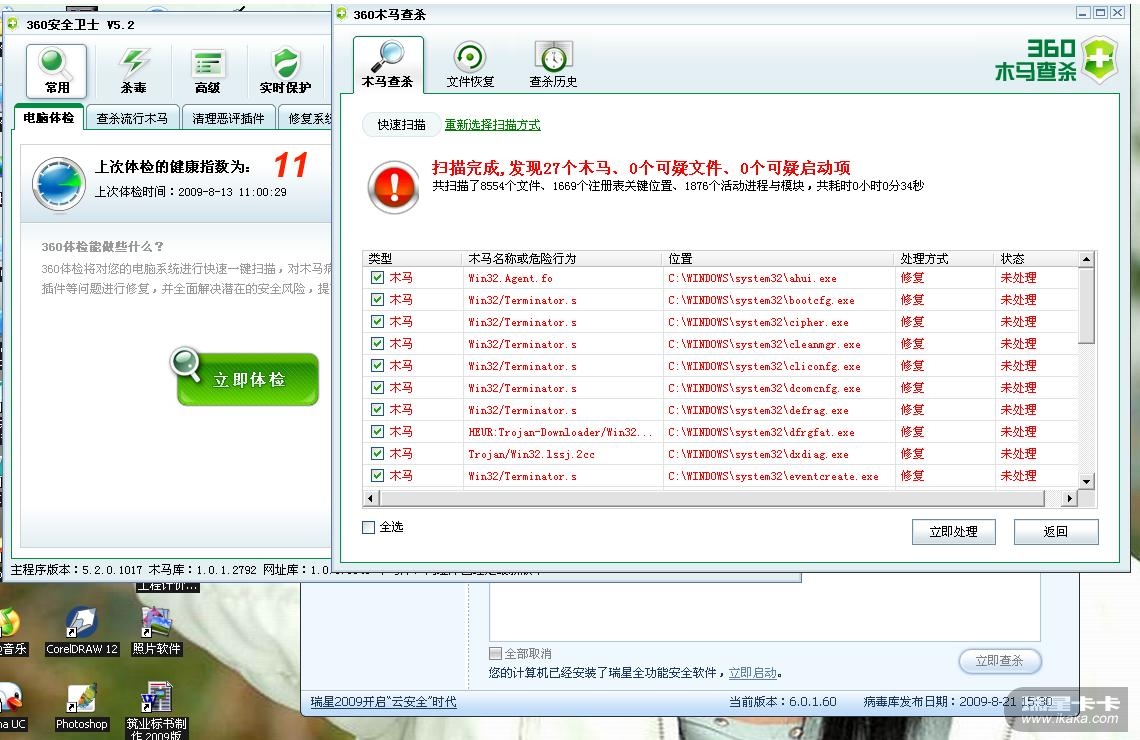Open the CorelDRAW 12 desktop shortcut
The image size is (1140, 740).
81,631
